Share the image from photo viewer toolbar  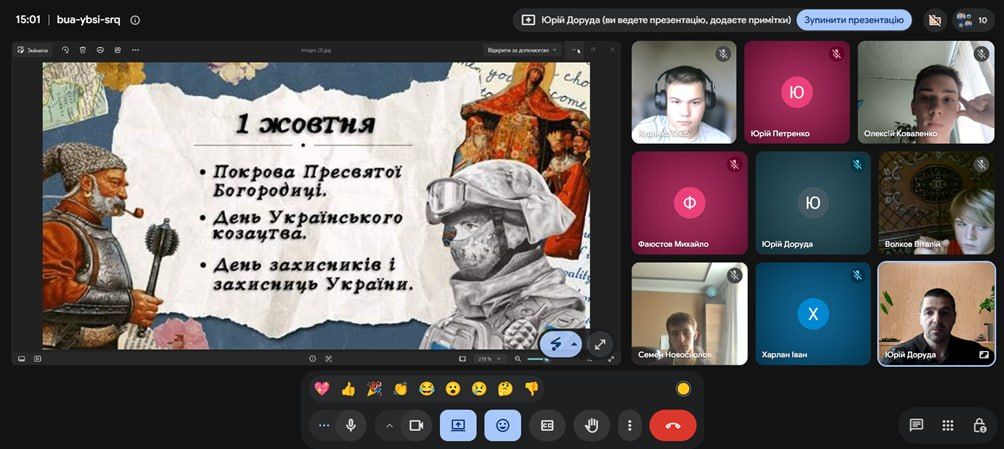pyautogui.click(x=118, y=50)
